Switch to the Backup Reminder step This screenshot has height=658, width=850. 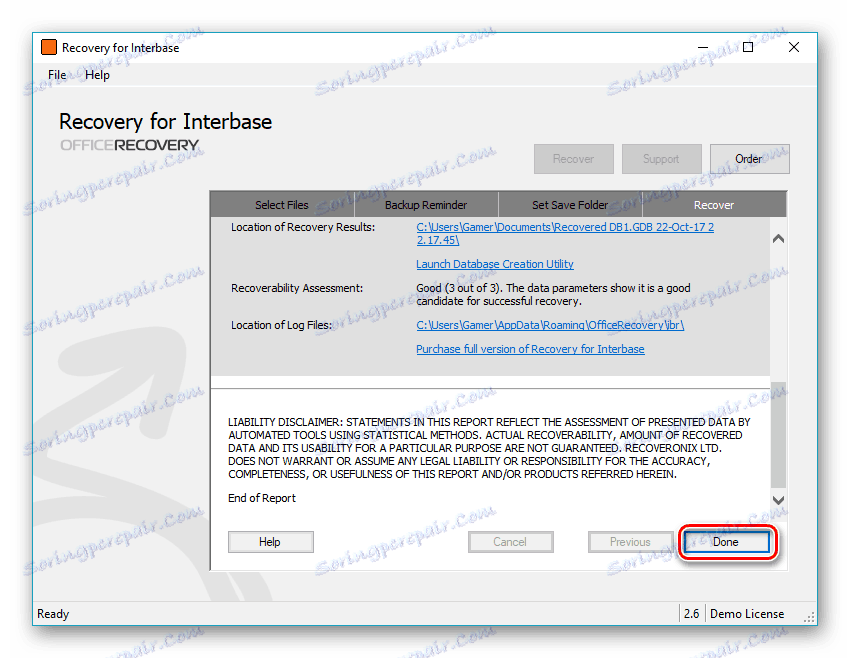point(426,205)
